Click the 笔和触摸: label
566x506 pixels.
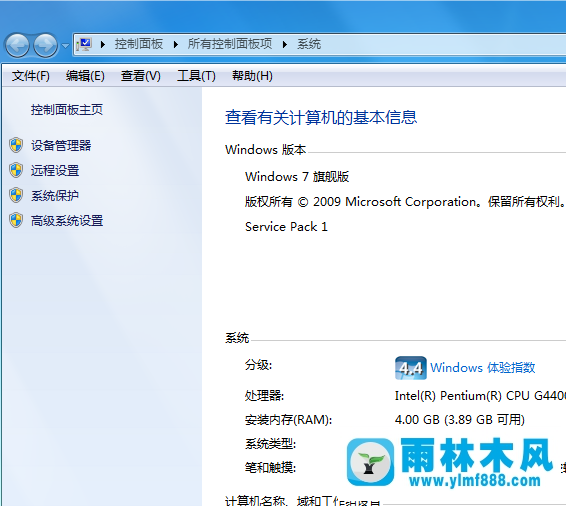click(x=270, y=468)
